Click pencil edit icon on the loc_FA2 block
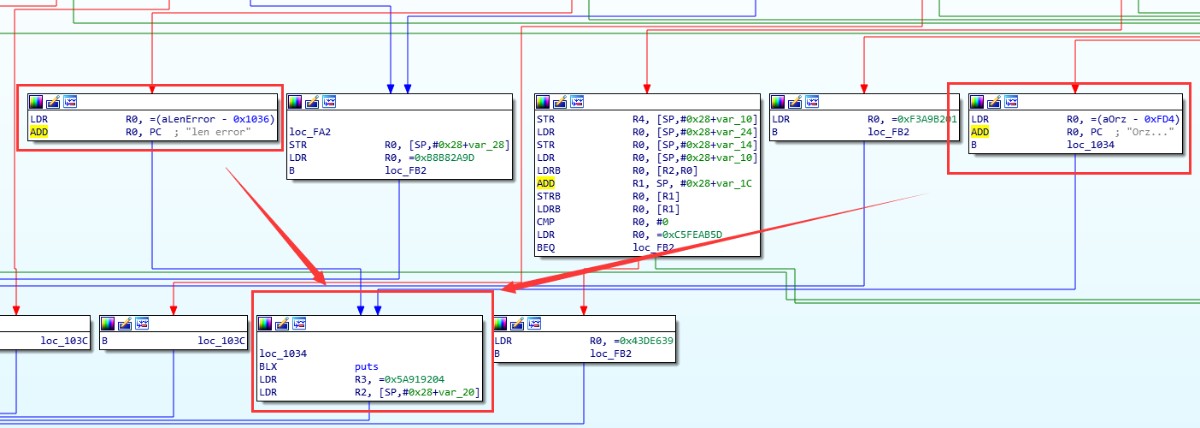This screenshot has height=428, width=1200. click(312, 102)
